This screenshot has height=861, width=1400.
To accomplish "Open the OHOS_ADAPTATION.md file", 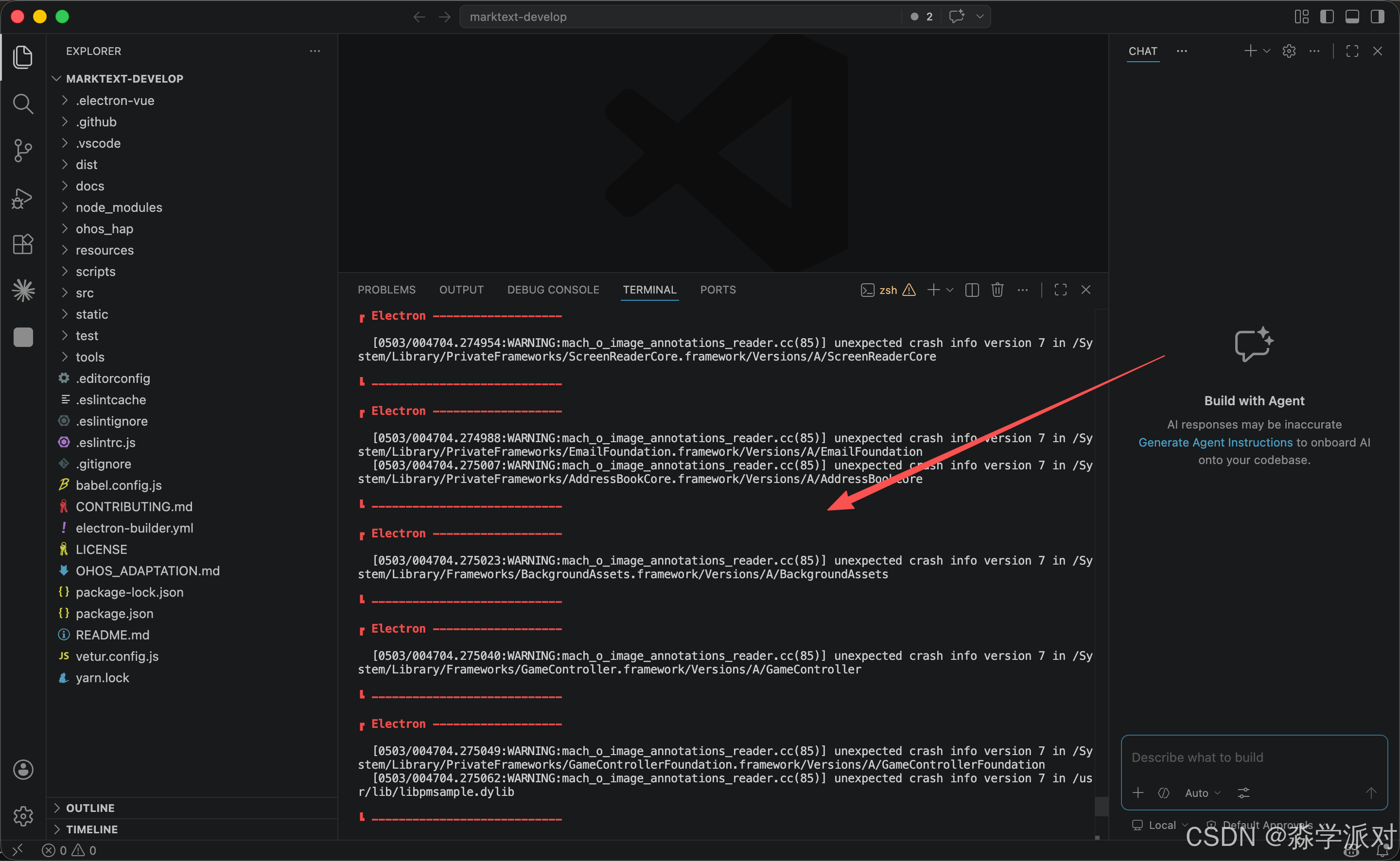I will (x=147, y=570).
